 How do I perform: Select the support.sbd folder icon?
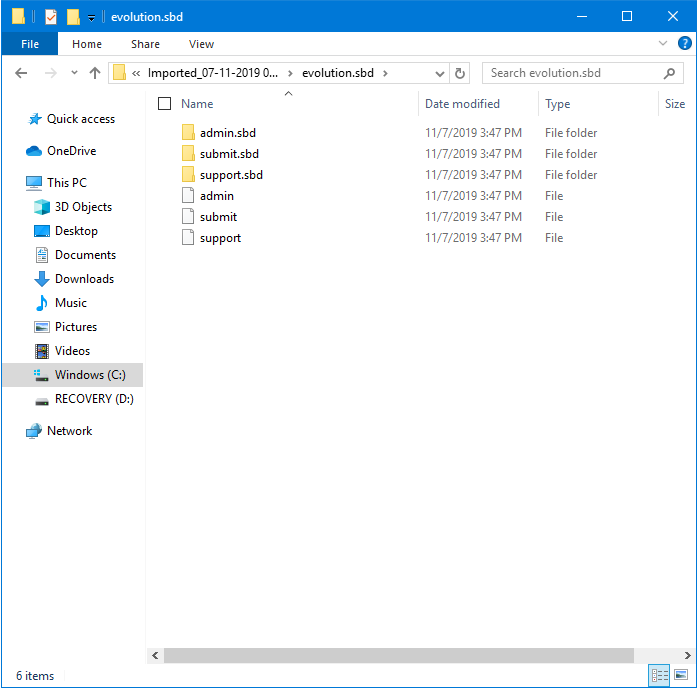point(188,174)
